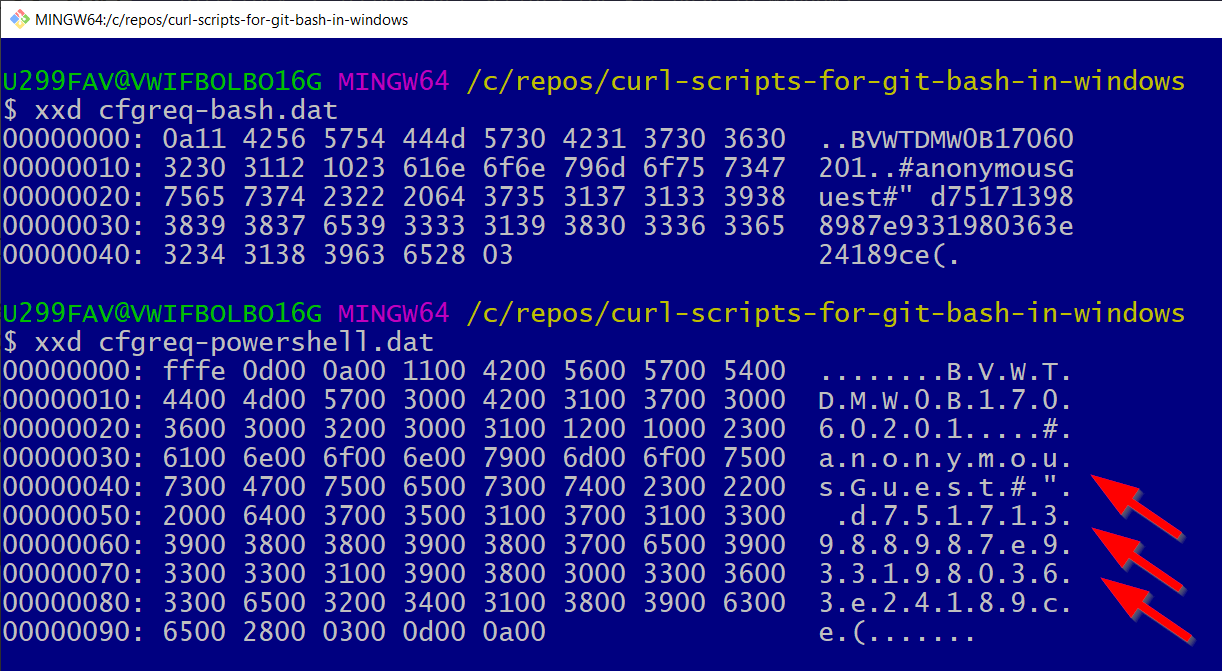Click the ASCII text '3.3.1.9.8.0.3.6.'
This screenshot has width=1222, height=671.
pyautogui.click(x=946, y=577)
